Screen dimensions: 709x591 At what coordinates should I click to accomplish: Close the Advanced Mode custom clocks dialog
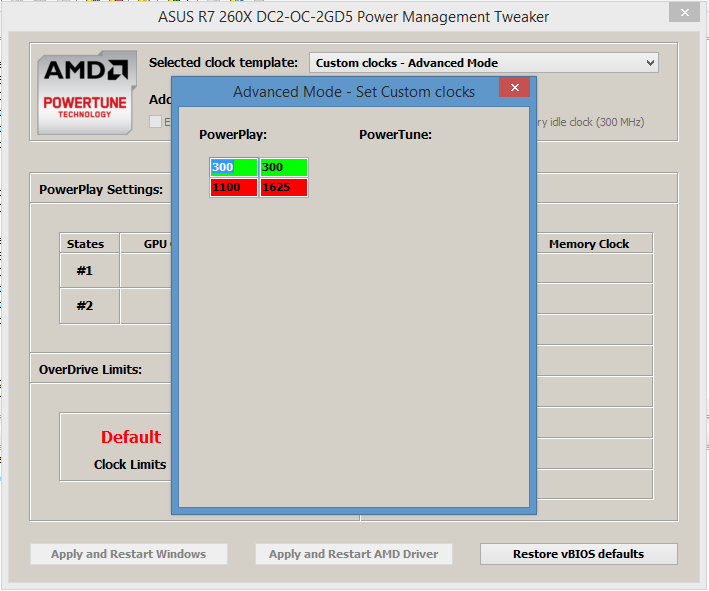click(x=514, y=87)
